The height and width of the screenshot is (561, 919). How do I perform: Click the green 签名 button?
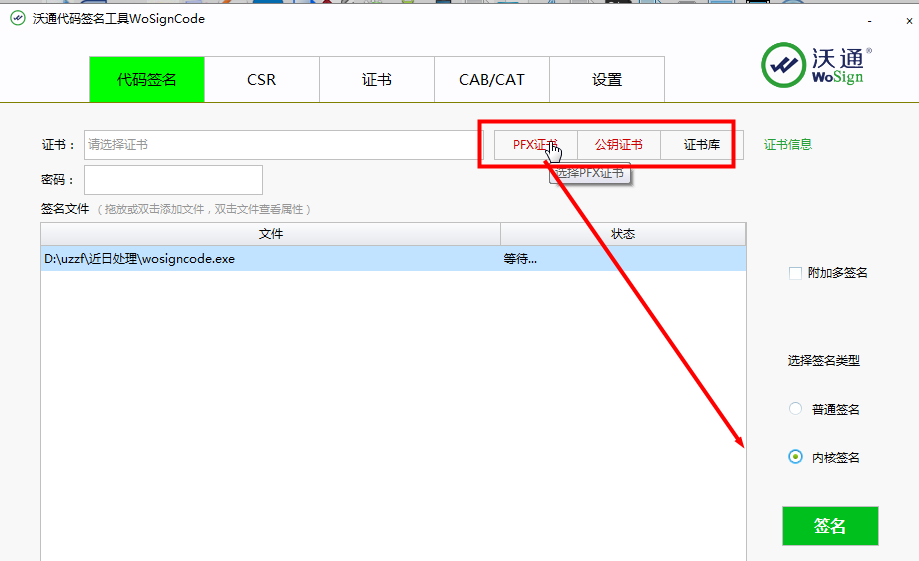point(830,526)
